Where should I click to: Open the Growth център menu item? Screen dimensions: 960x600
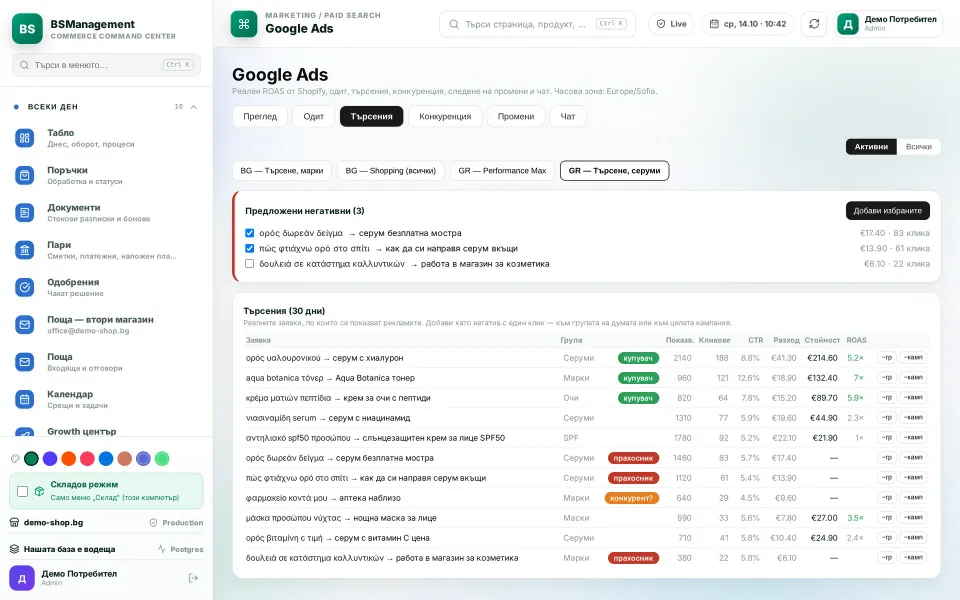pyautogui.click(x=107, y=432)
